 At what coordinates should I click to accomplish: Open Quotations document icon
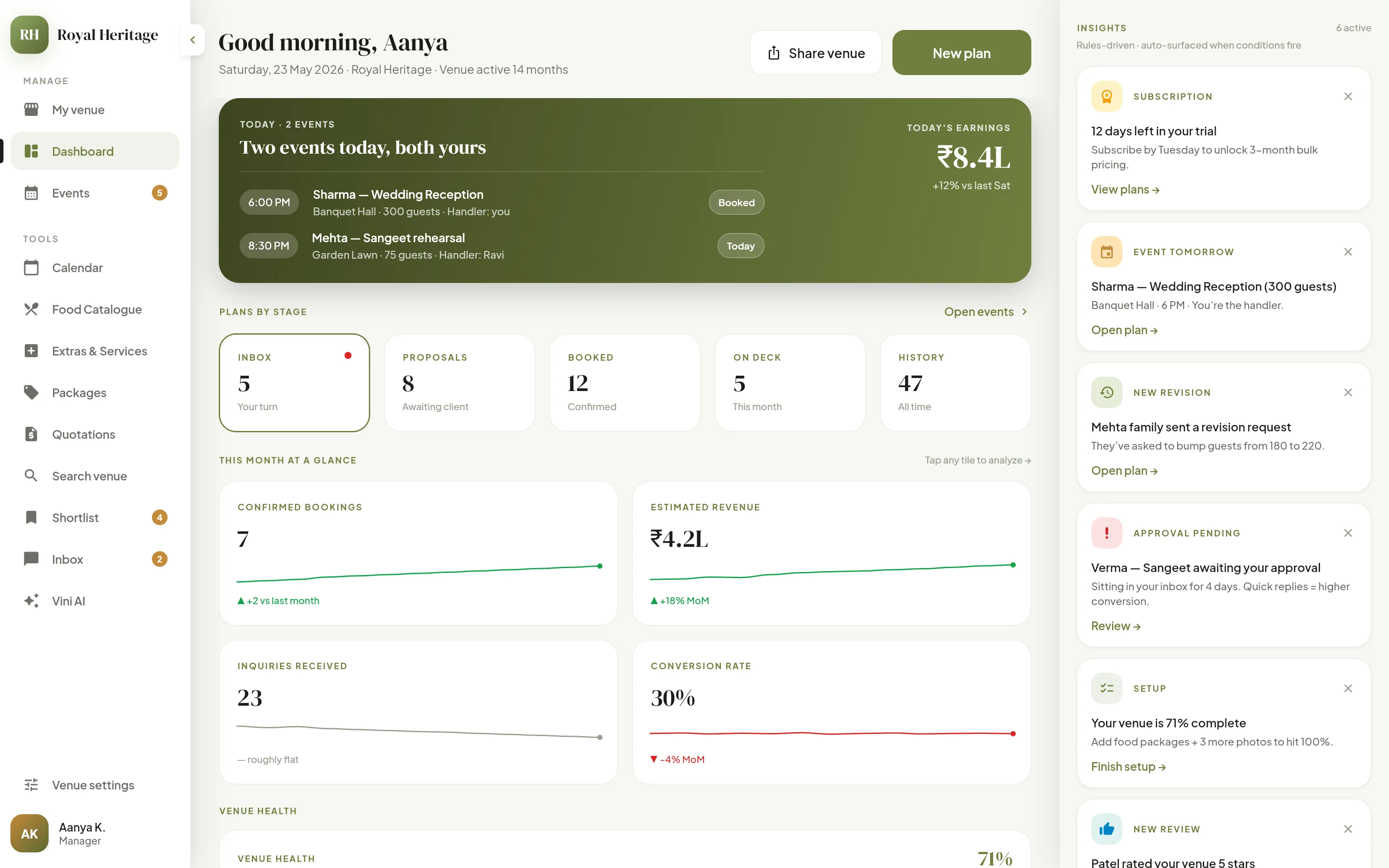pyautogui.click(x=31, y=434)
